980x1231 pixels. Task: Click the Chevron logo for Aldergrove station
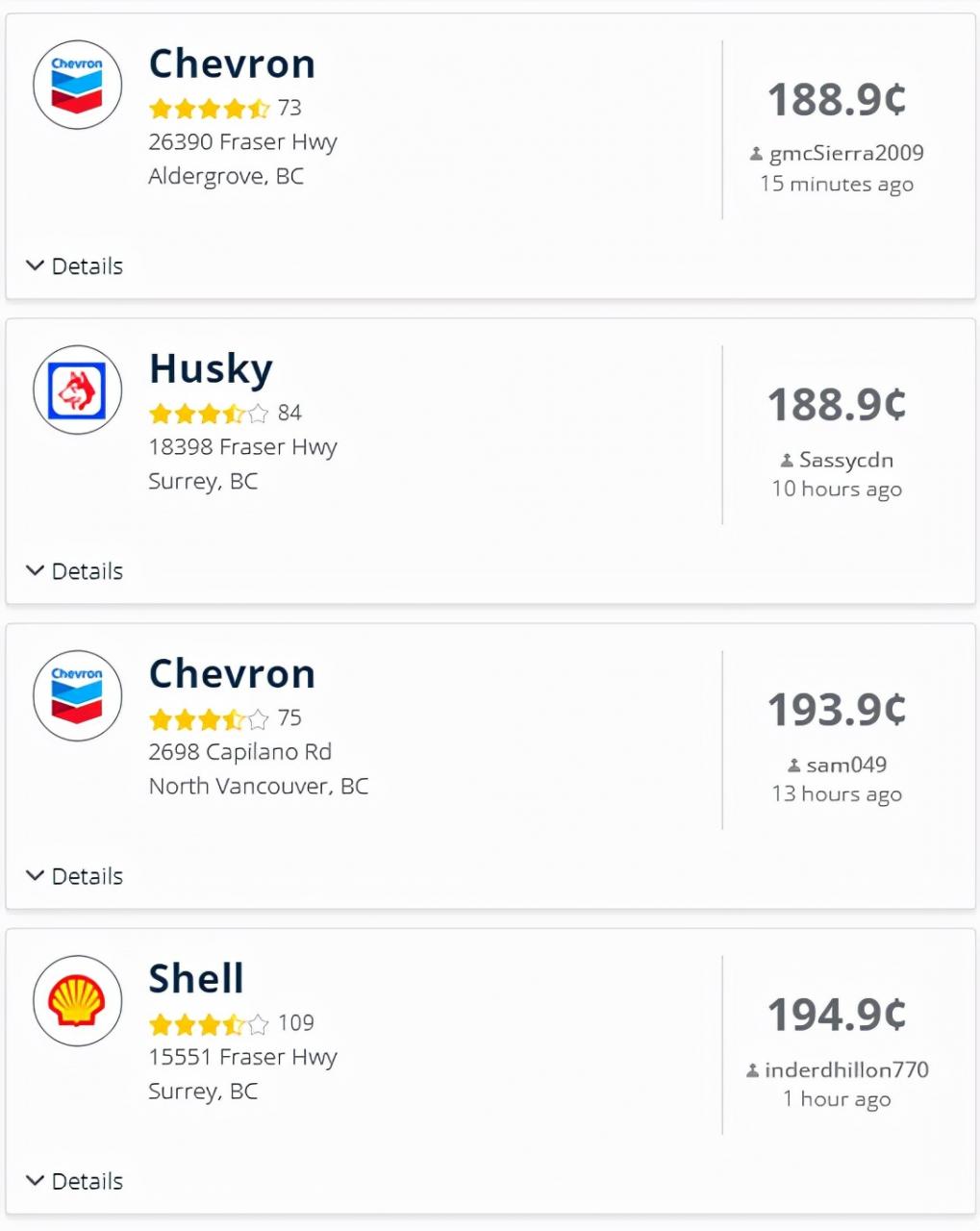click(78, 85)
